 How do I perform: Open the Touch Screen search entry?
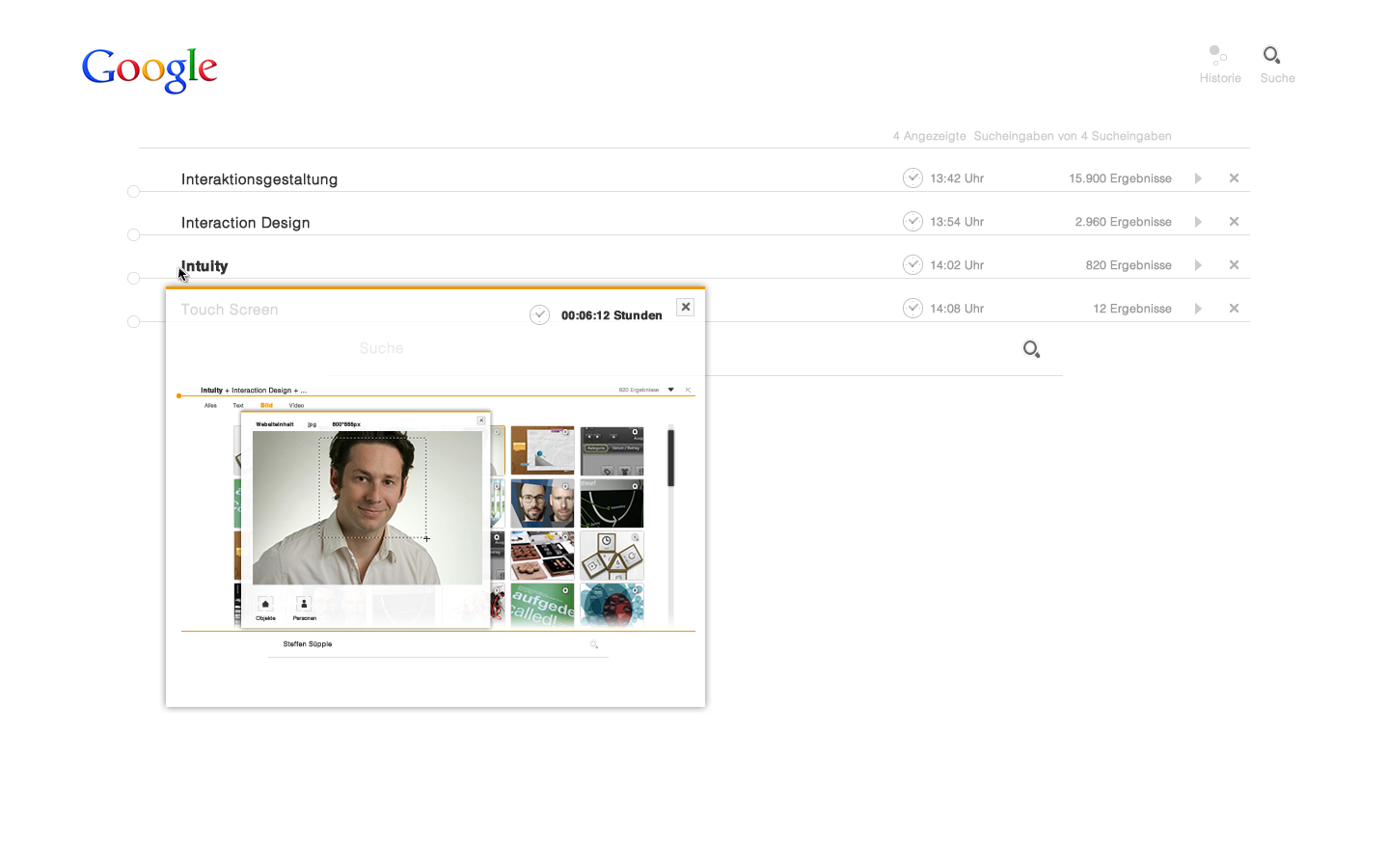230,310
